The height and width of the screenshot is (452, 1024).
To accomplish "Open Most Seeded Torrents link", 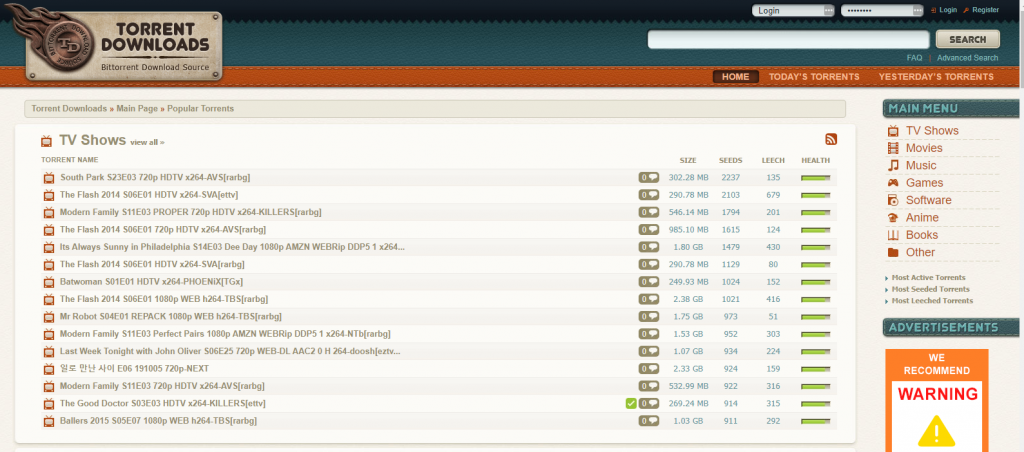I will [x=930, y=289].
